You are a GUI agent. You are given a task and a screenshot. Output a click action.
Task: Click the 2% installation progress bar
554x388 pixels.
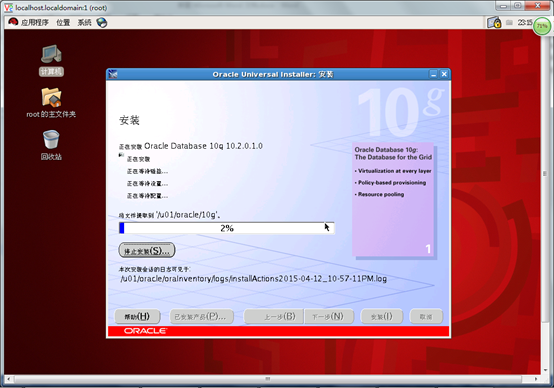click(x=226, y=228)
